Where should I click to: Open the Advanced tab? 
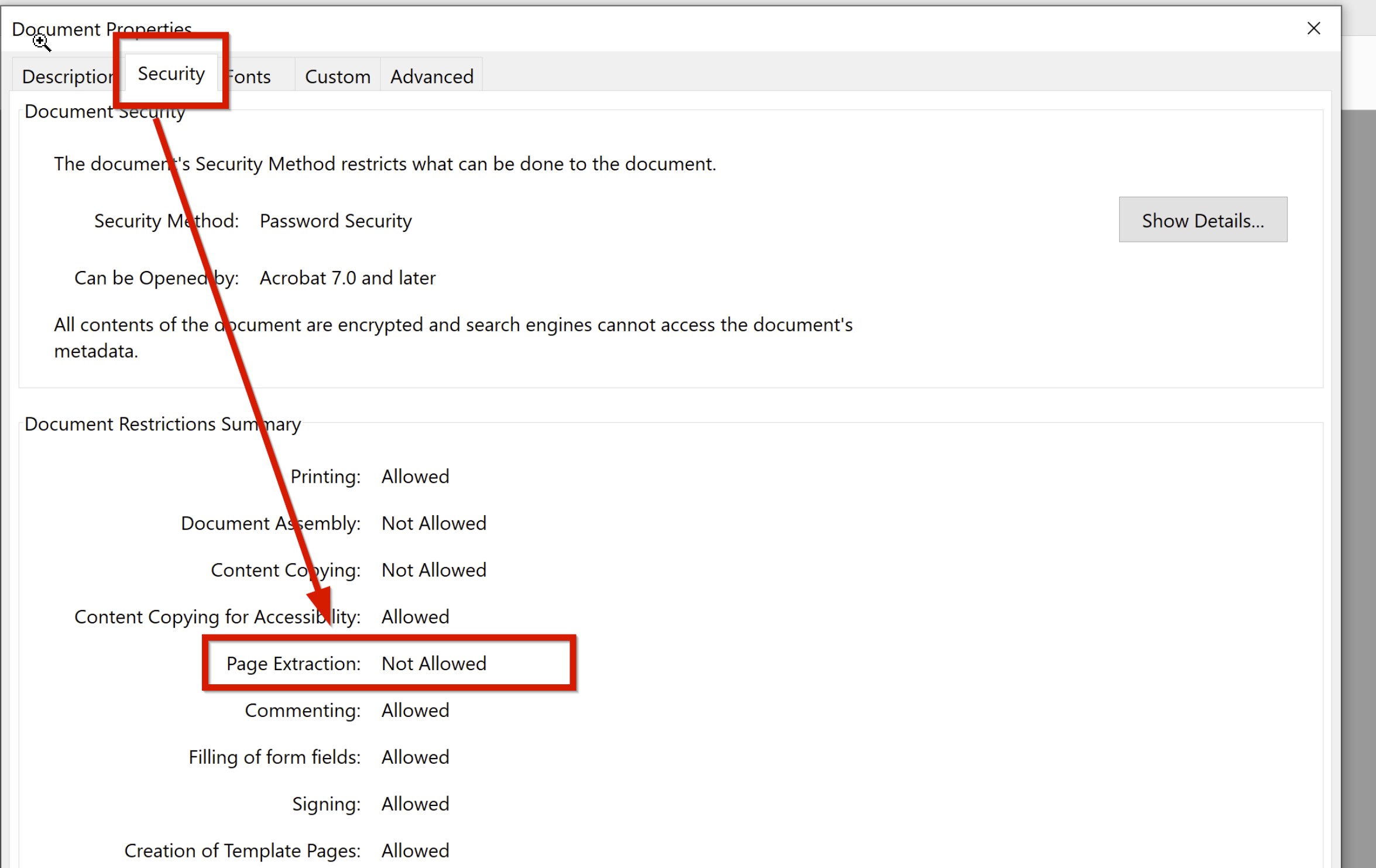coord(431,77)
